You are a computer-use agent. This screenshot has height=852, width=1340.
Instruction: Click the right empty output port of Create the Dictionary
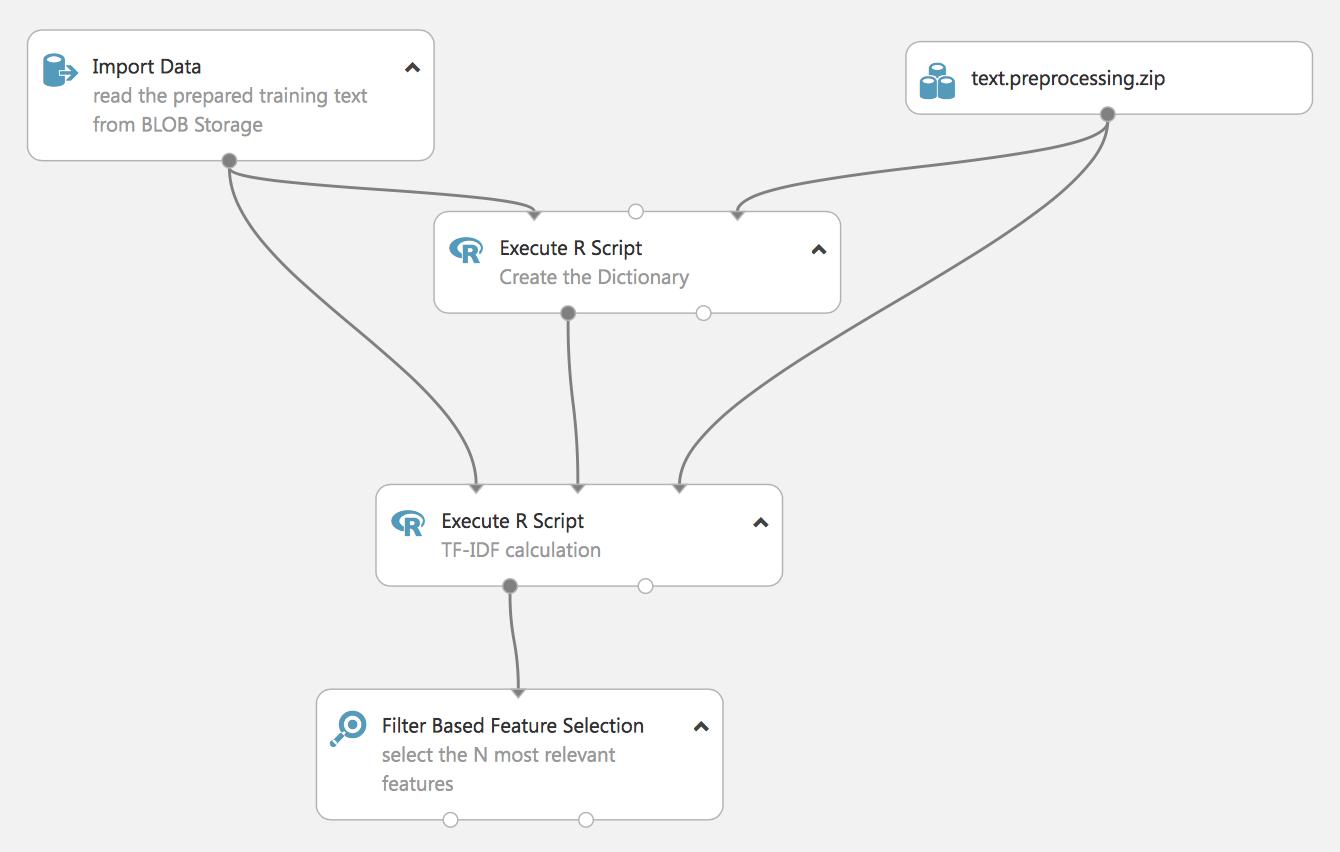pyautogui.click(x=703, y=313)
